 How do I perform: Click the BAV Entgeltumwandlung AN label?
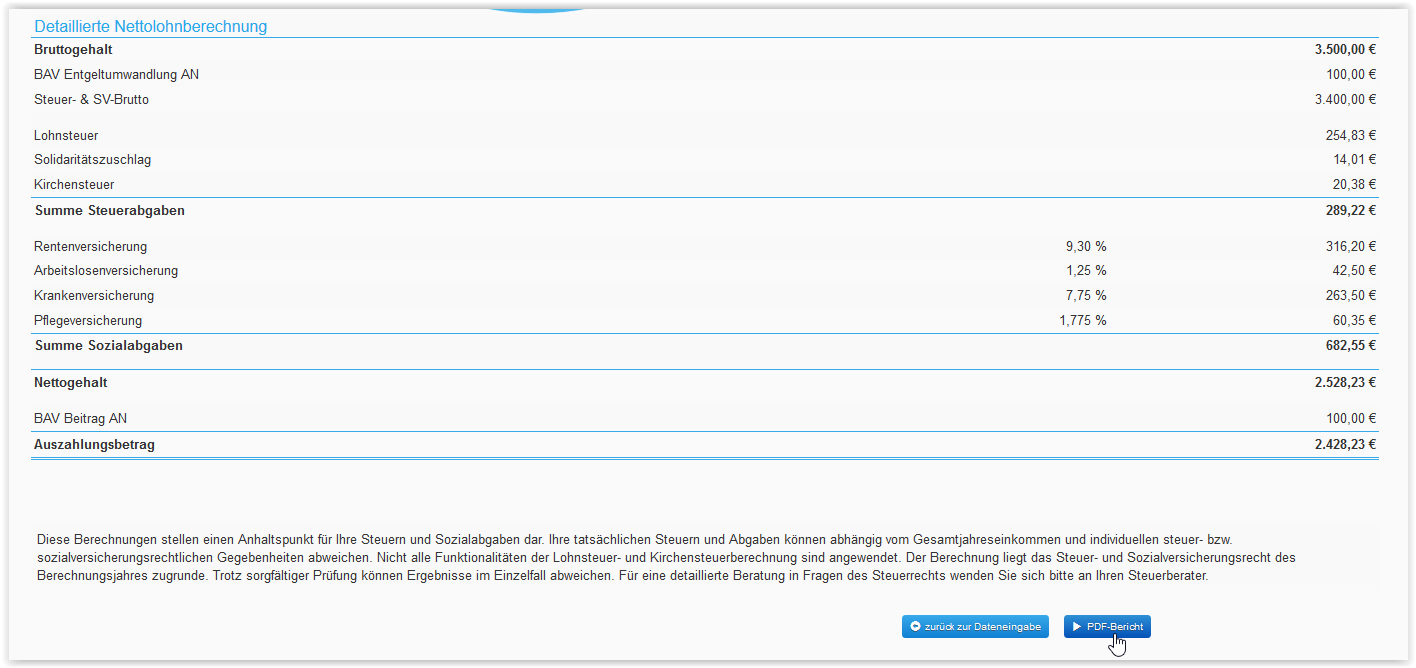[x=116, y=74]
